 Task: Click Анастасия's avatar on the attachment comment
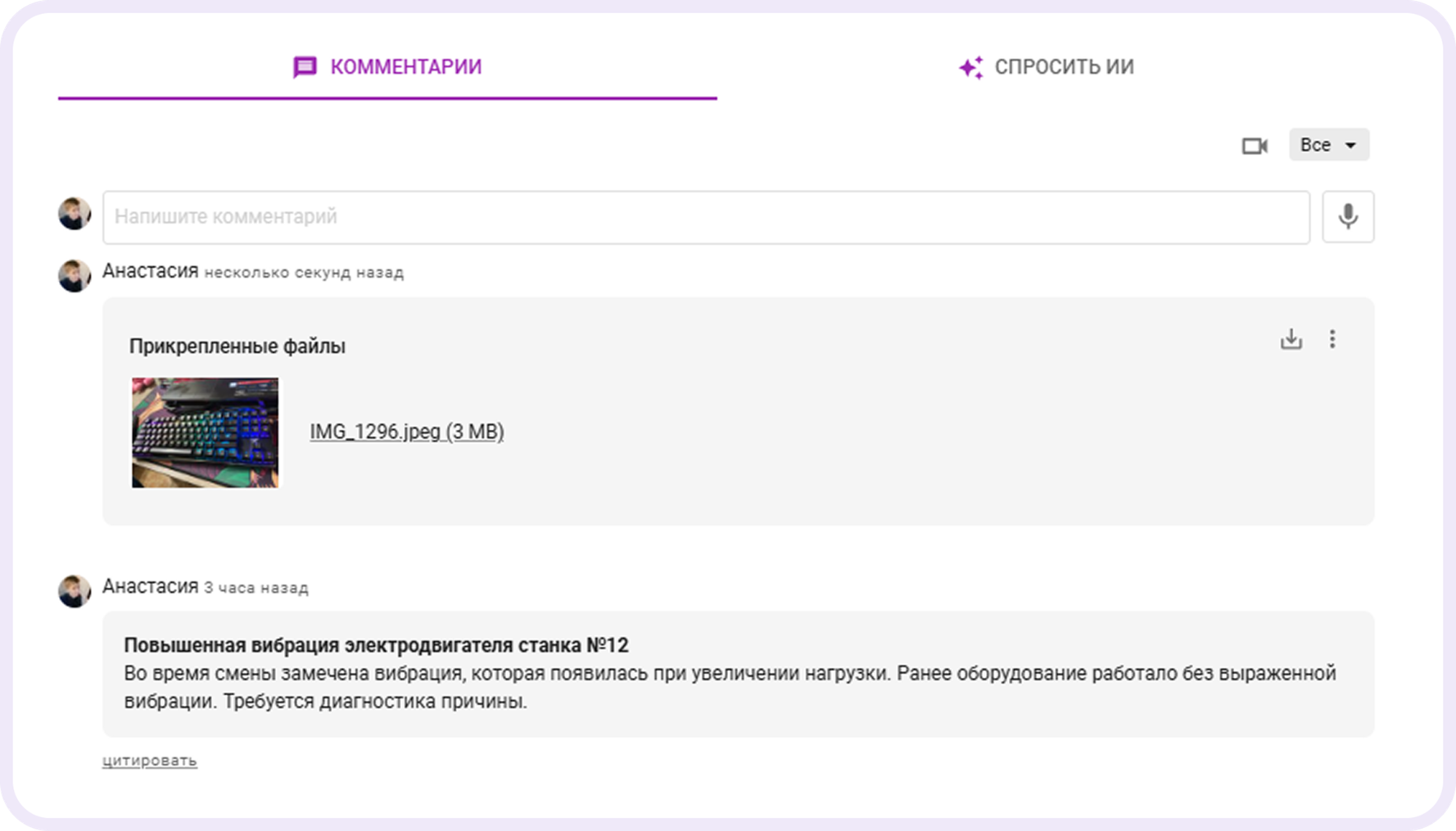point(74,276)
